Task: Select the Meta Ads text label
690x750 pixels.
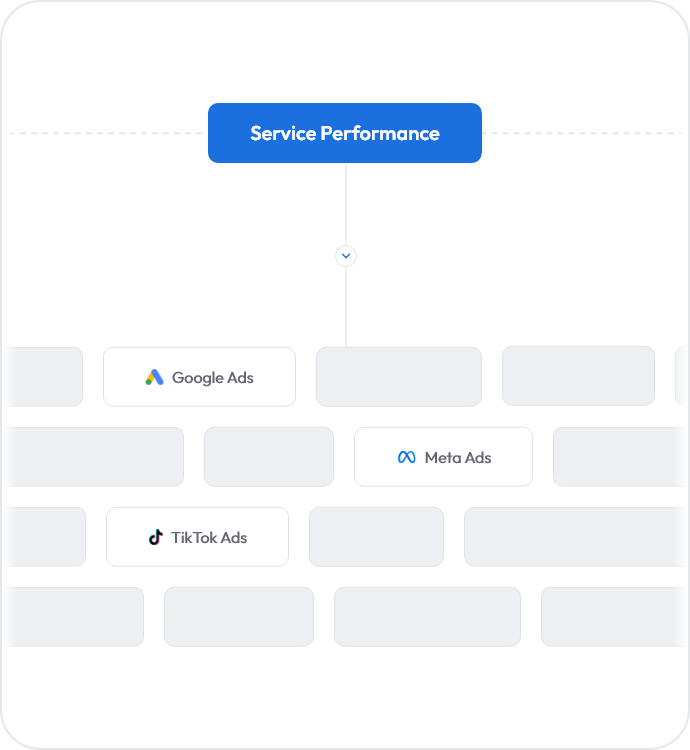Action: 458,458
